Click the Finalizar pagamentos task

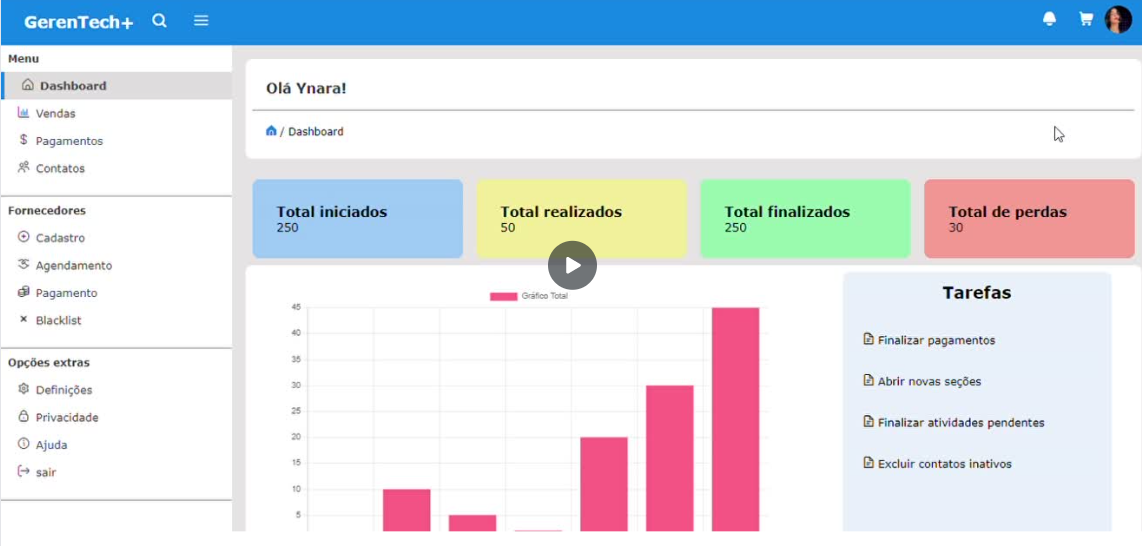(935, 340)
